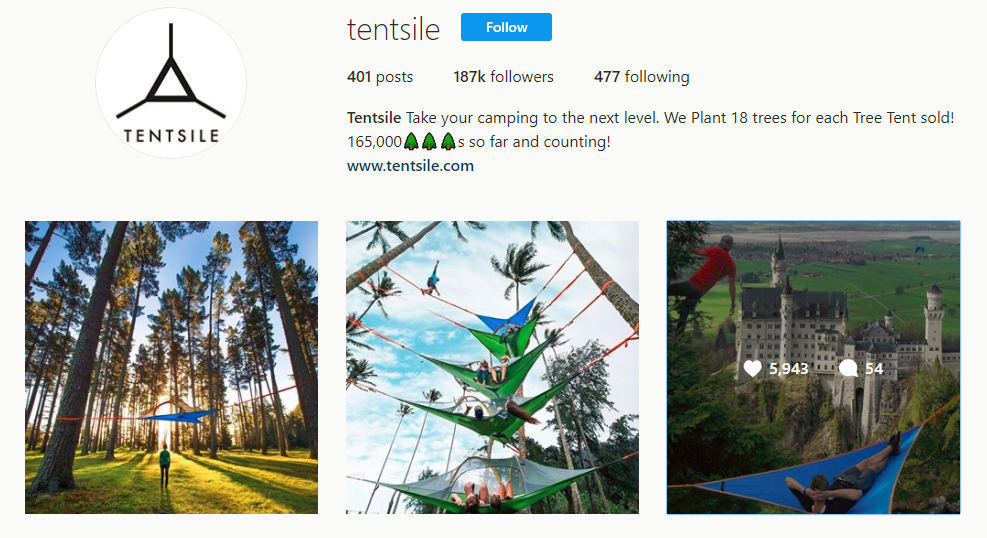Click the 165,000 trees count text
The height and width of the screenshot is (538, 987).
point(374,142)
